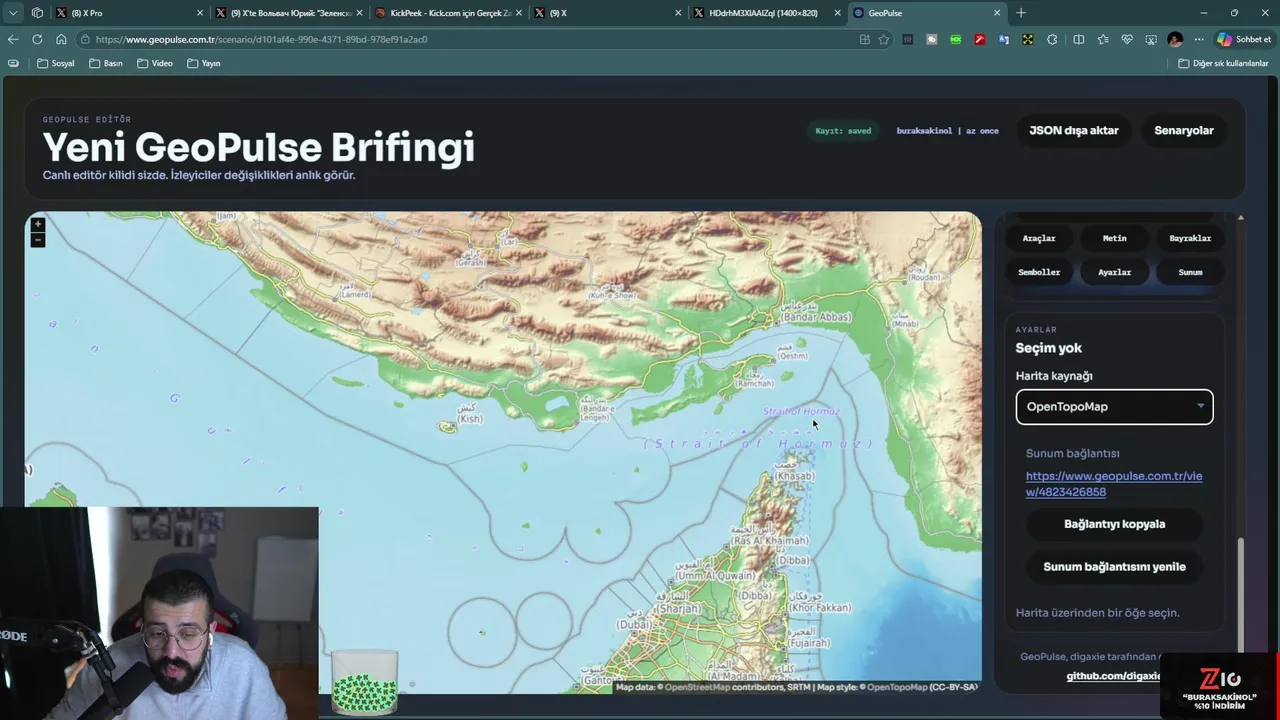The height and width of the screenshot is (720, 1280).
Task: Click Bağlantıyı kopyala button
Action: (1114, 524)
